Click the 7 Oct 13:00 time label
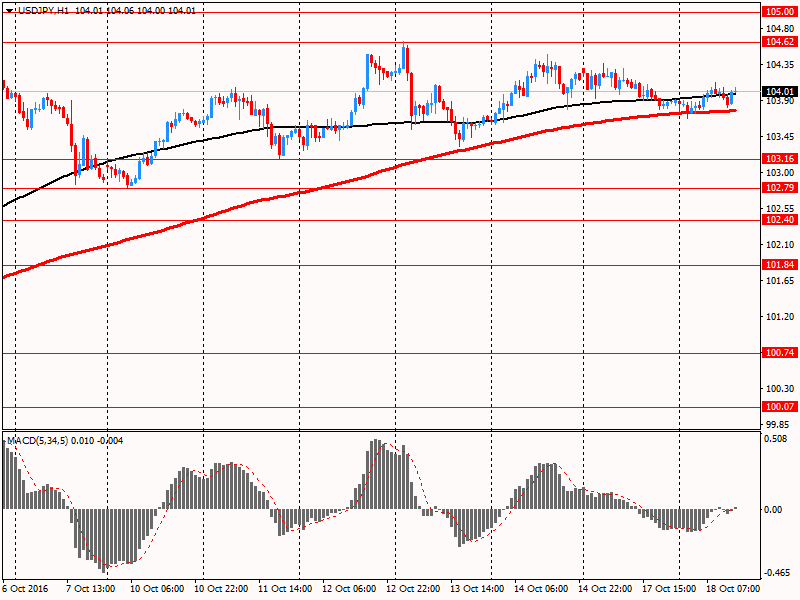Screen dimensions: 800x600 (91, 588)
